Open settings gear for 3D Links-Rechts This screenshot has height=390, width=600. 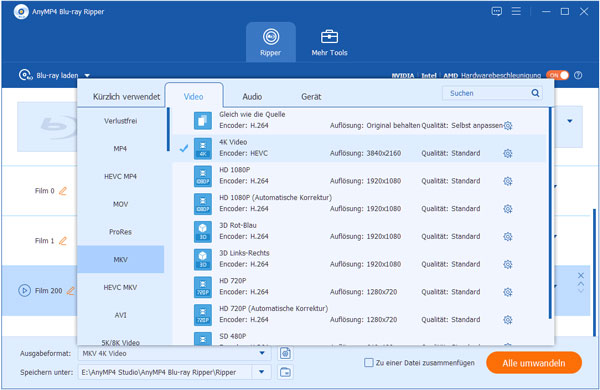point(508,264)
